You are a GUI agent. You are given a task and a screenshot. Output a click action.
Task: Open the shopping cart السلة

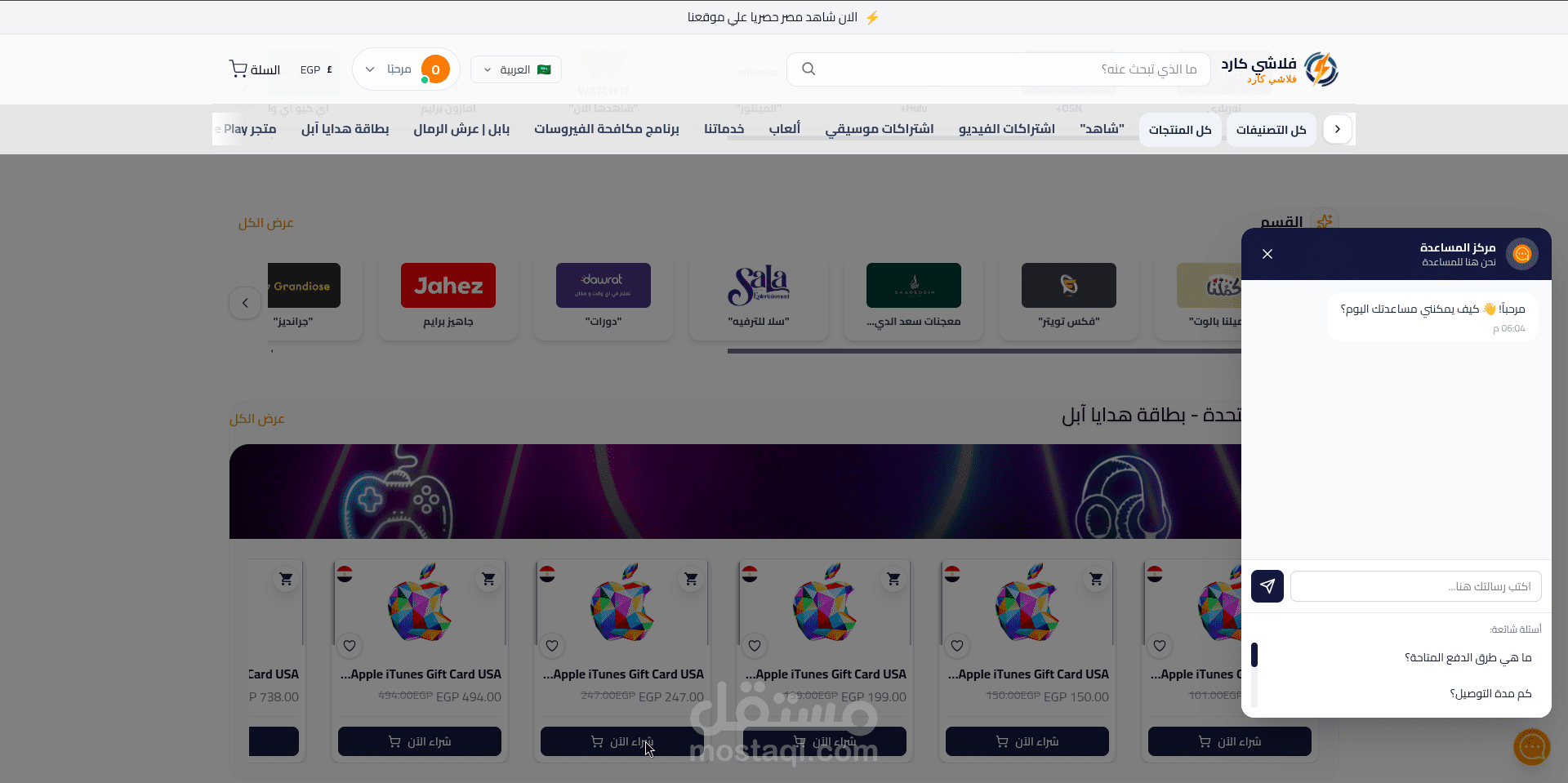pyautogui.click(x=255, y=69)
